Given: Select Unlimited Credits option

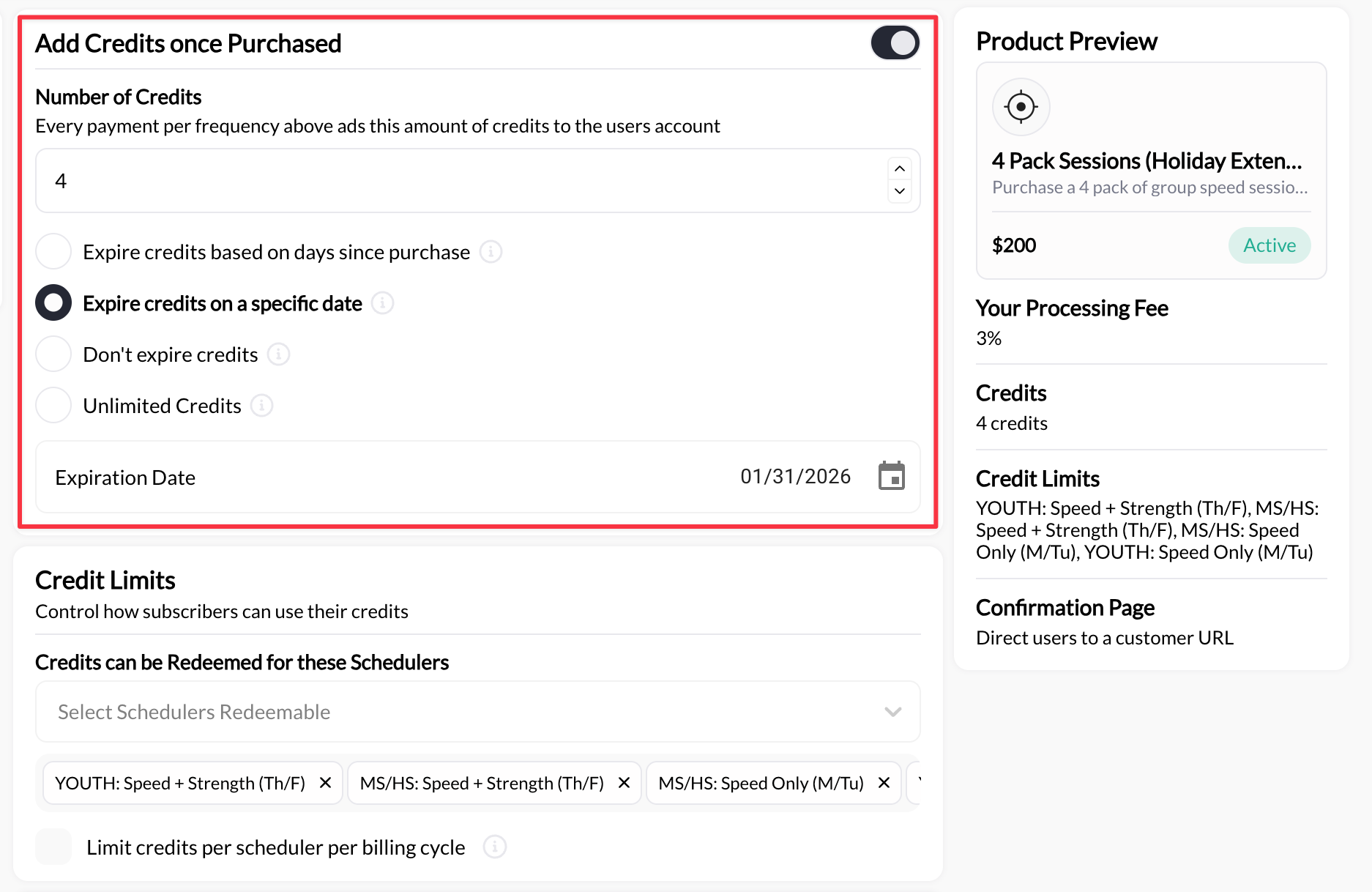Looking at the screenshot, I should (x=53, y=405).
